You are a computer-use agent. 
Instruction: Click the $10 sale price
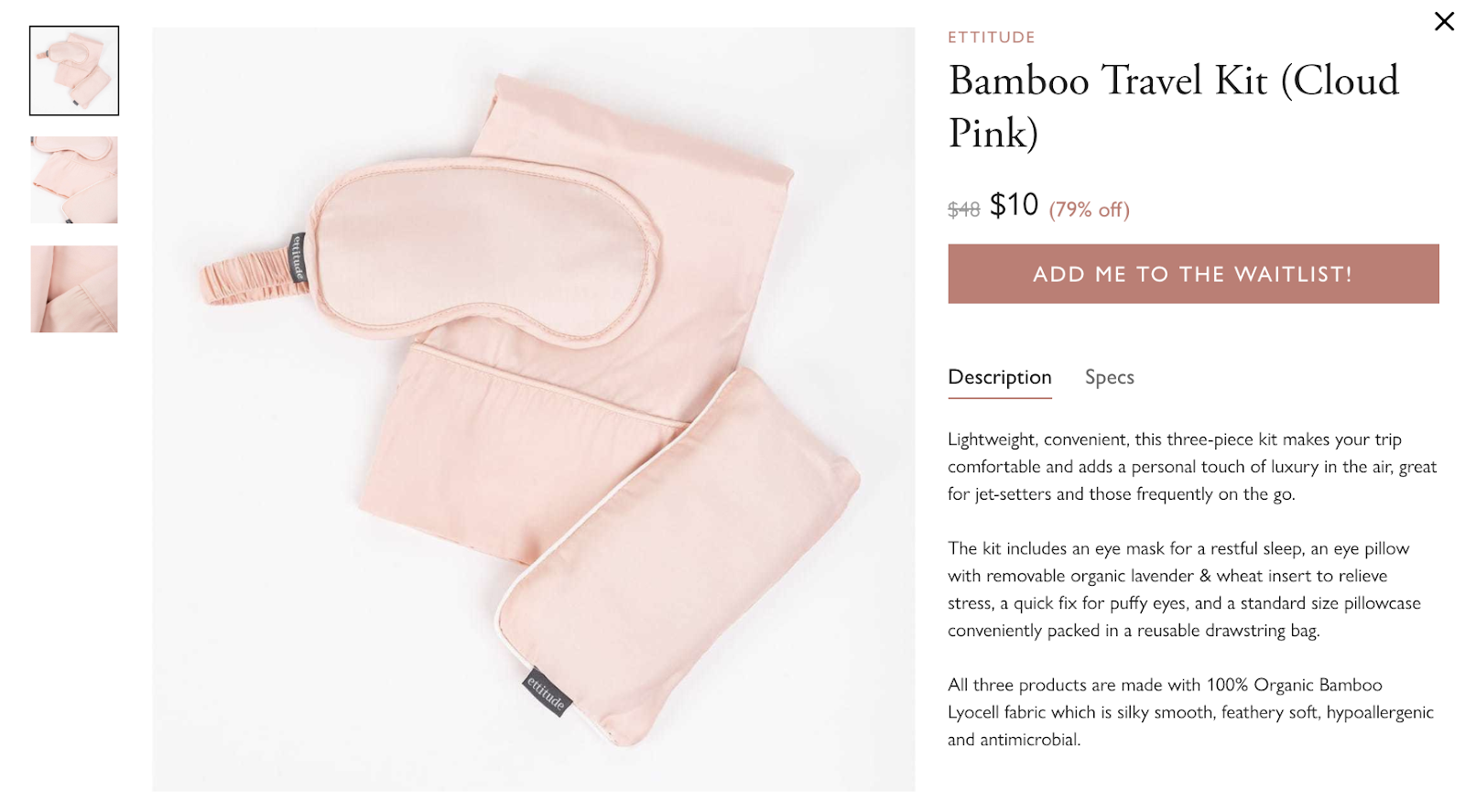pyautogui.click(x=1014, y=205)
